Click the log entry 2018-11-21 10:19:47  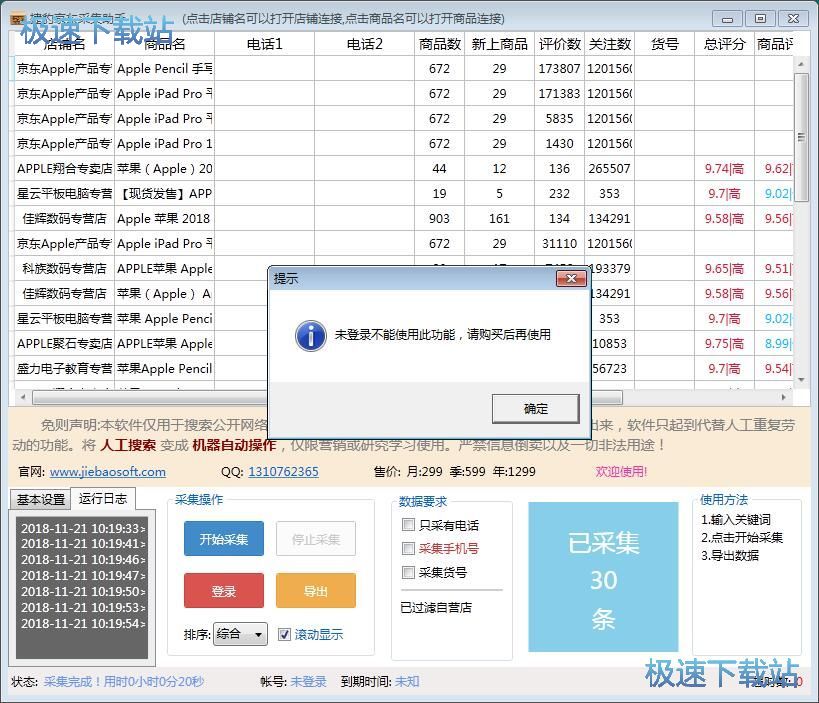(x=82, y=575)
